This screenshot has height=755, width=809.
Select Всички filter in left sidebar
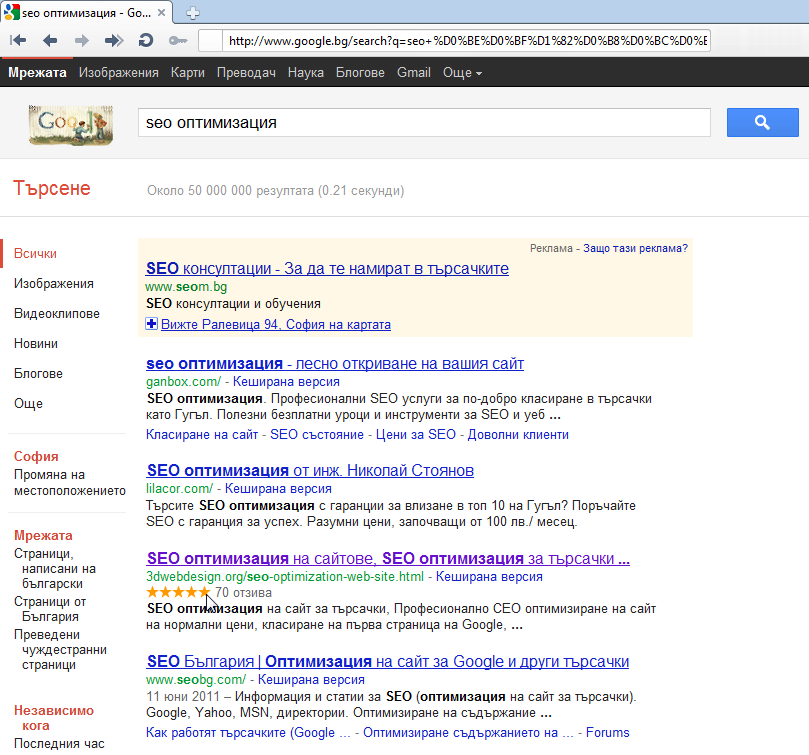coord(35,254)
